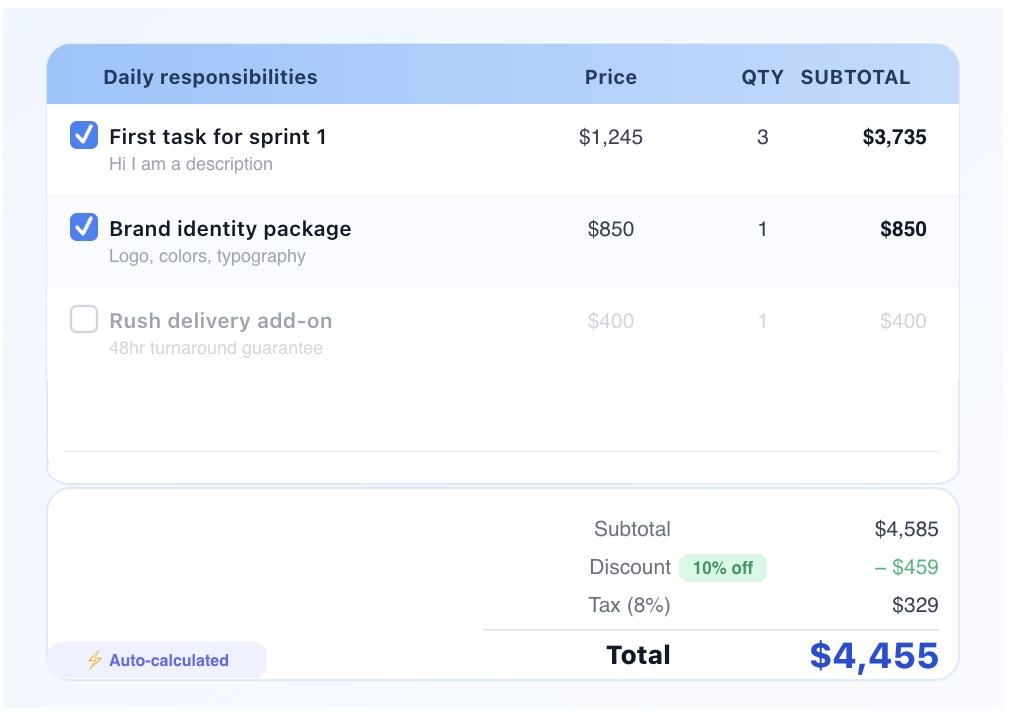The image size is (1018, 724).
Task: Click the $400 price of Rush delivery
Action: (610, 321)
